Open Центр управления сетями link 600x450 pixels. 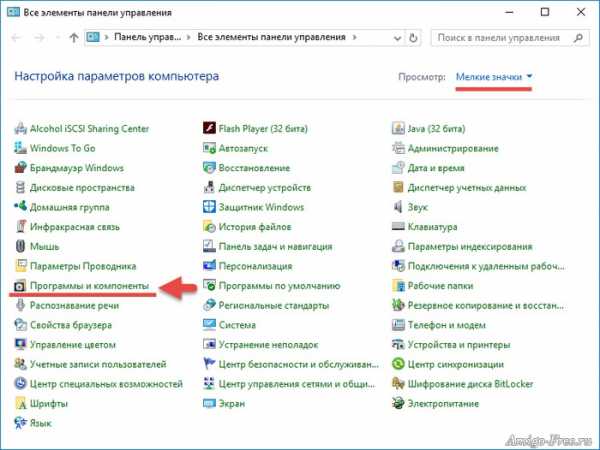[x=297, y=383]
